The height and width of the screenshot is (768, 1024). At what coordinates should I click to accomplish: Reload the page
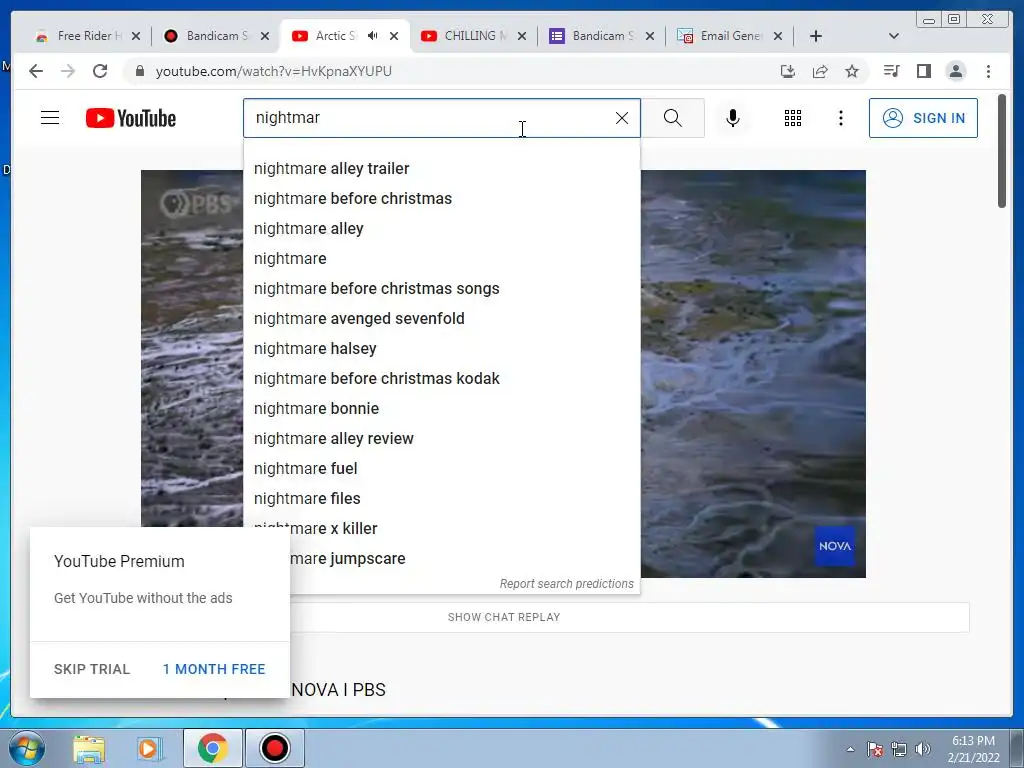coord(100,71)
